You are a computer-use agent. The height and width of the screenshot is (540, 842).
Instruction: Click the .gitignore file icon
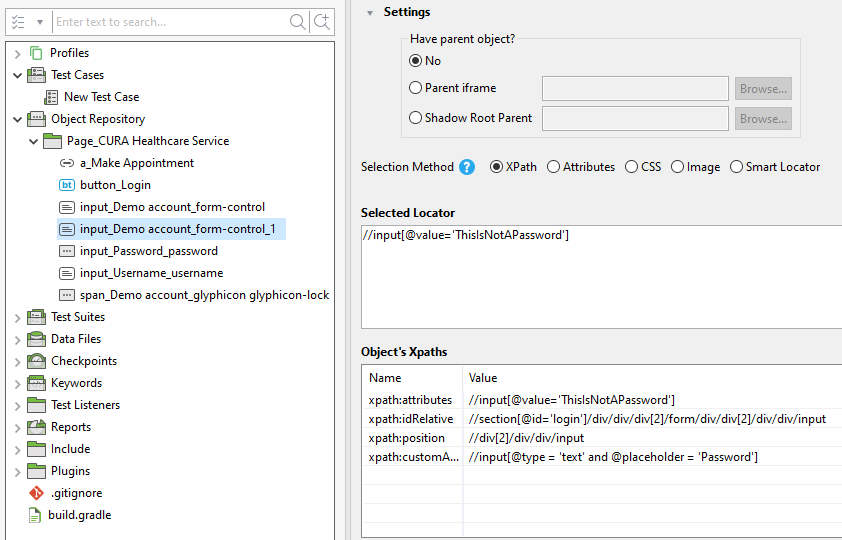36,493
